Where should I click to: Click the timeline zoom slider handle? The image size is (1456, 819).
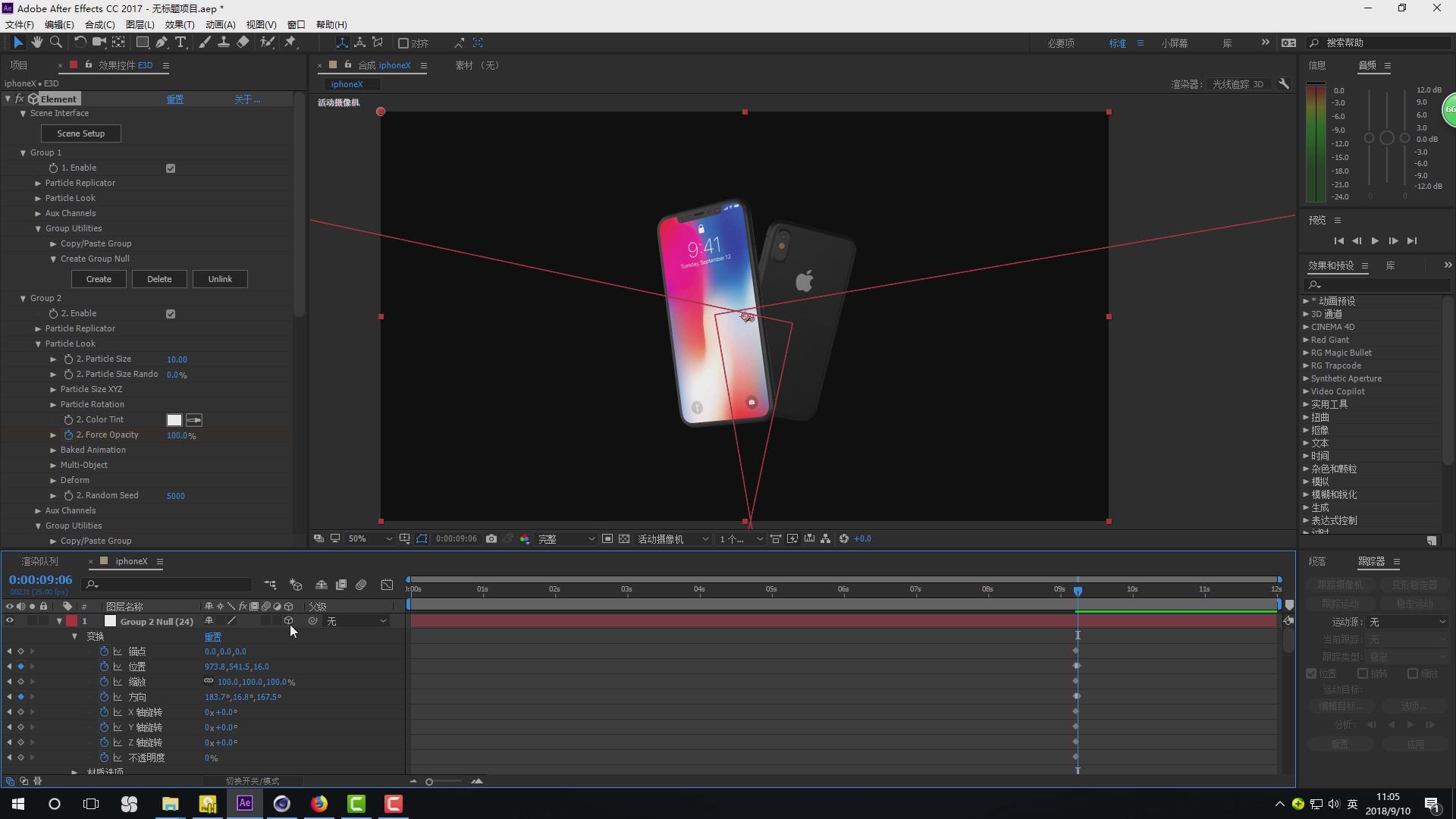429,782
